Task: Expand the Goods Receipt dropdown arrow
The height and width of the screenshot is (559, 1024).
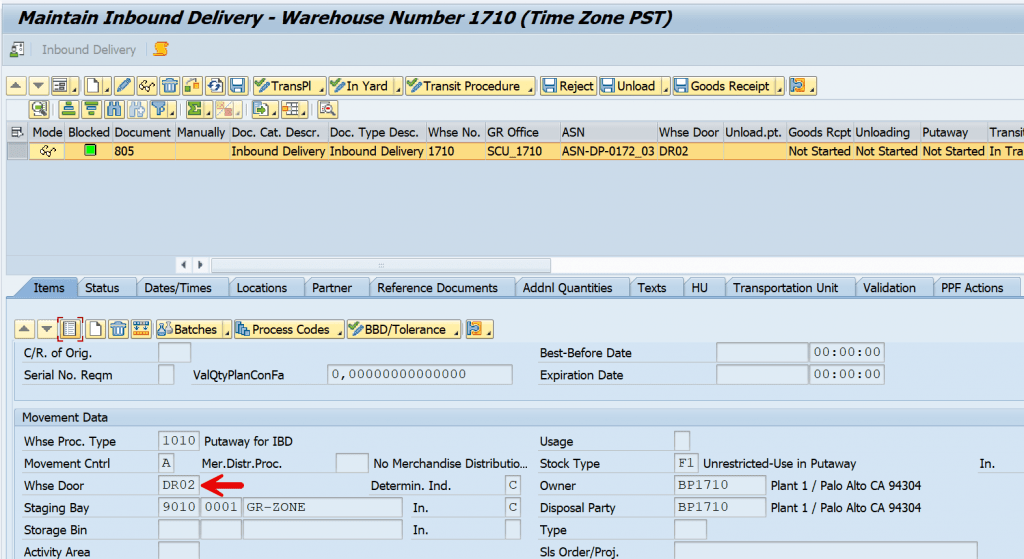Action: tap(780, 88)
